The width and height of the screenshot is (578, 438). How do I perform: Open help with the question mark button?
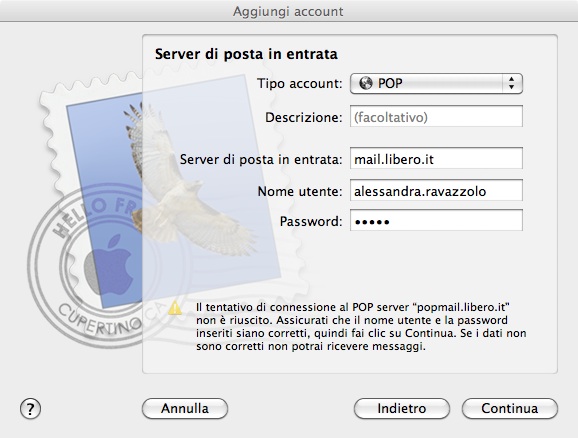point(30,409)
